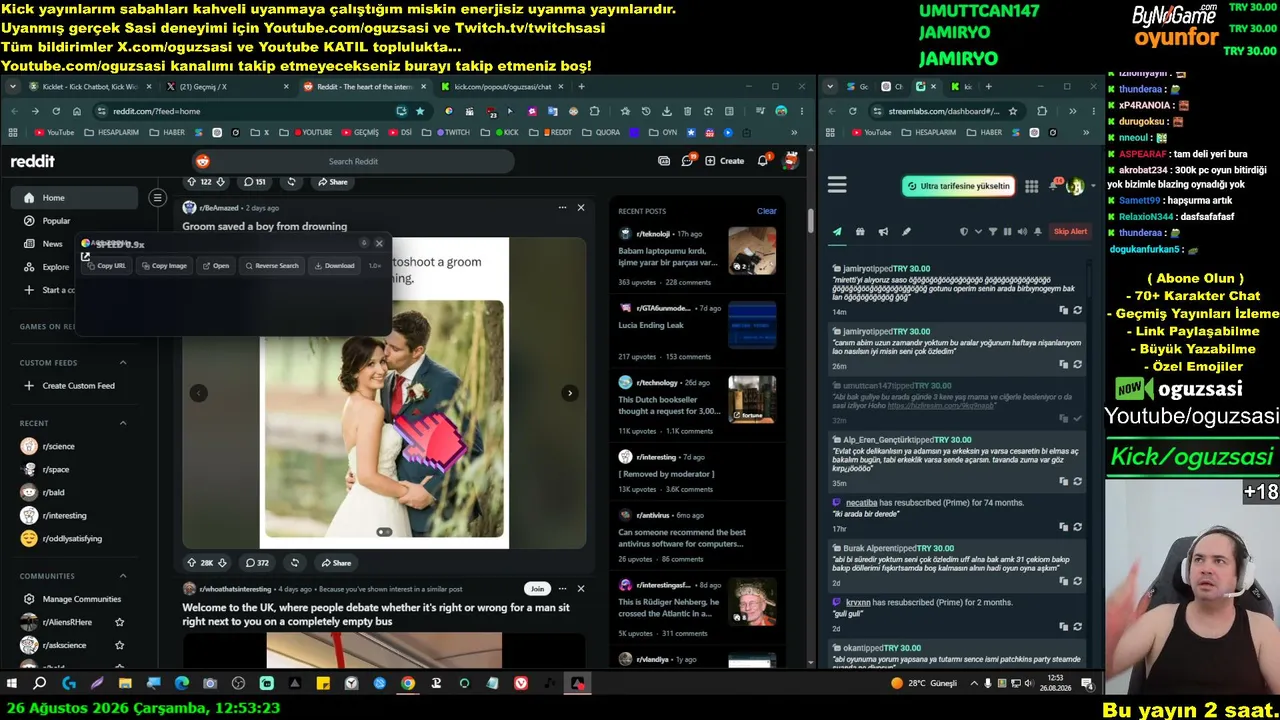Open Reddit user avatar menu
The image size is (1280, 720).
coord(790,160)
